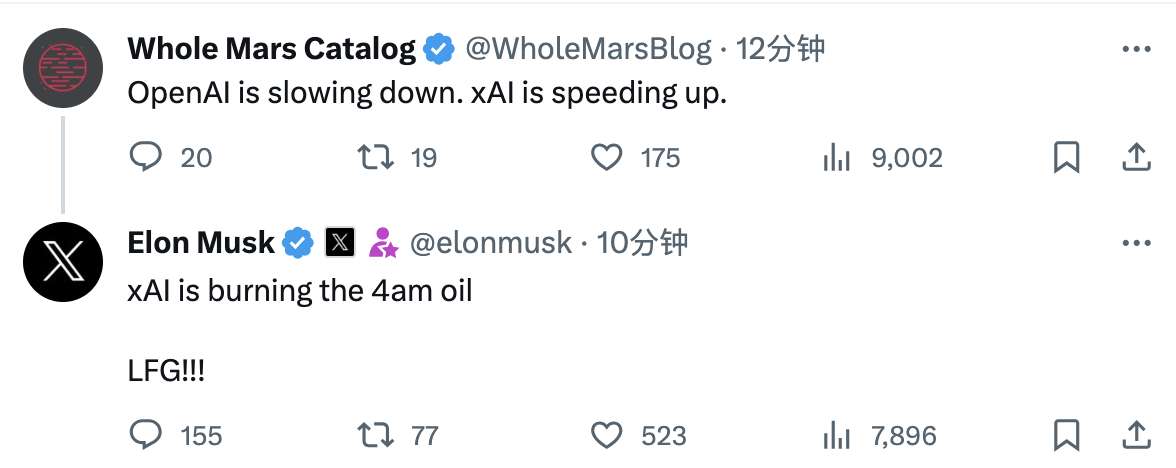Go to the @elonmusk handle link
This screenshot has height=468, width=1176.
coord(491,243)
